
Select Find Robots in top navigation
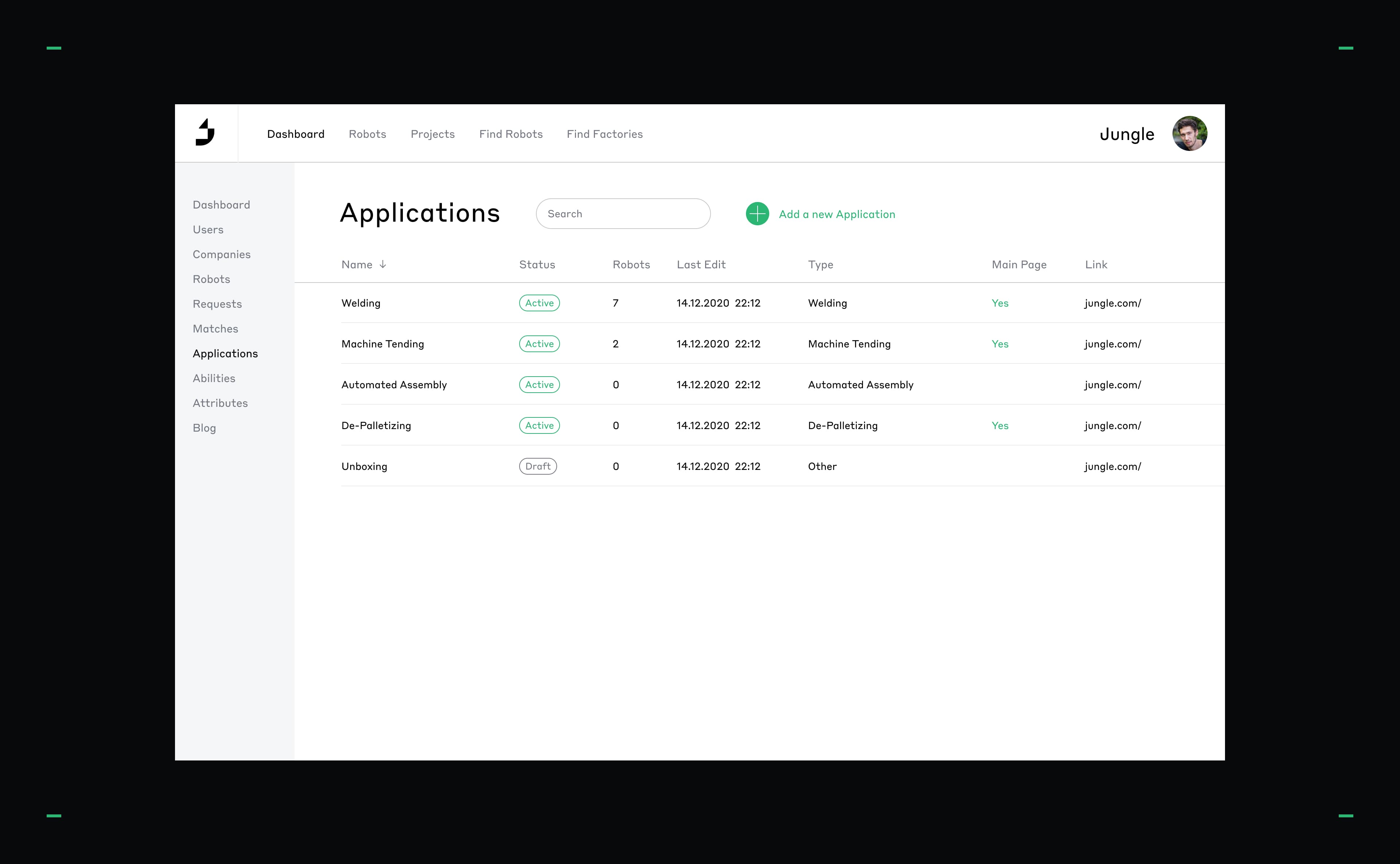point(511,134)
